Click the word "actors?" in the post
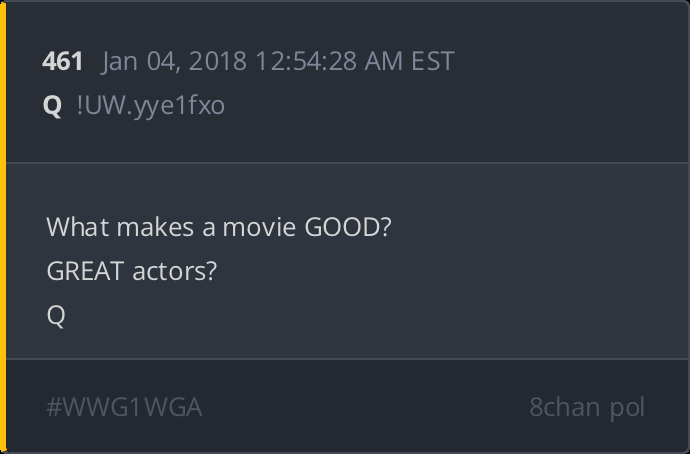This screenshot has width=690, height=454. (175, 271)
